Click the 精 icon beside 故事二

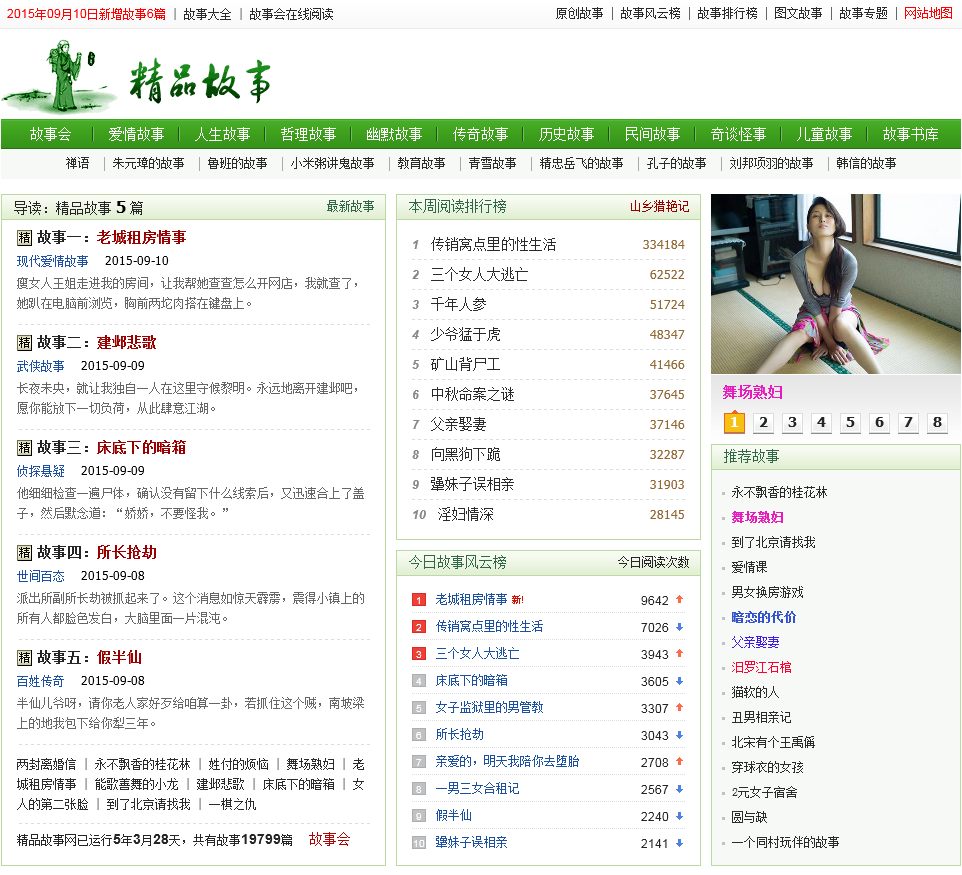coord(25,343)
